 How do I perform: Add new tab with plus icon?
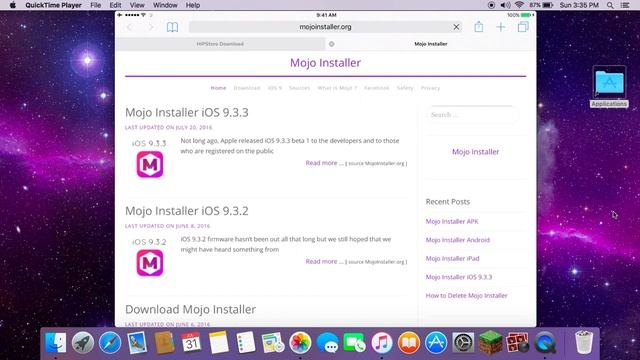[x=501, y=27]
